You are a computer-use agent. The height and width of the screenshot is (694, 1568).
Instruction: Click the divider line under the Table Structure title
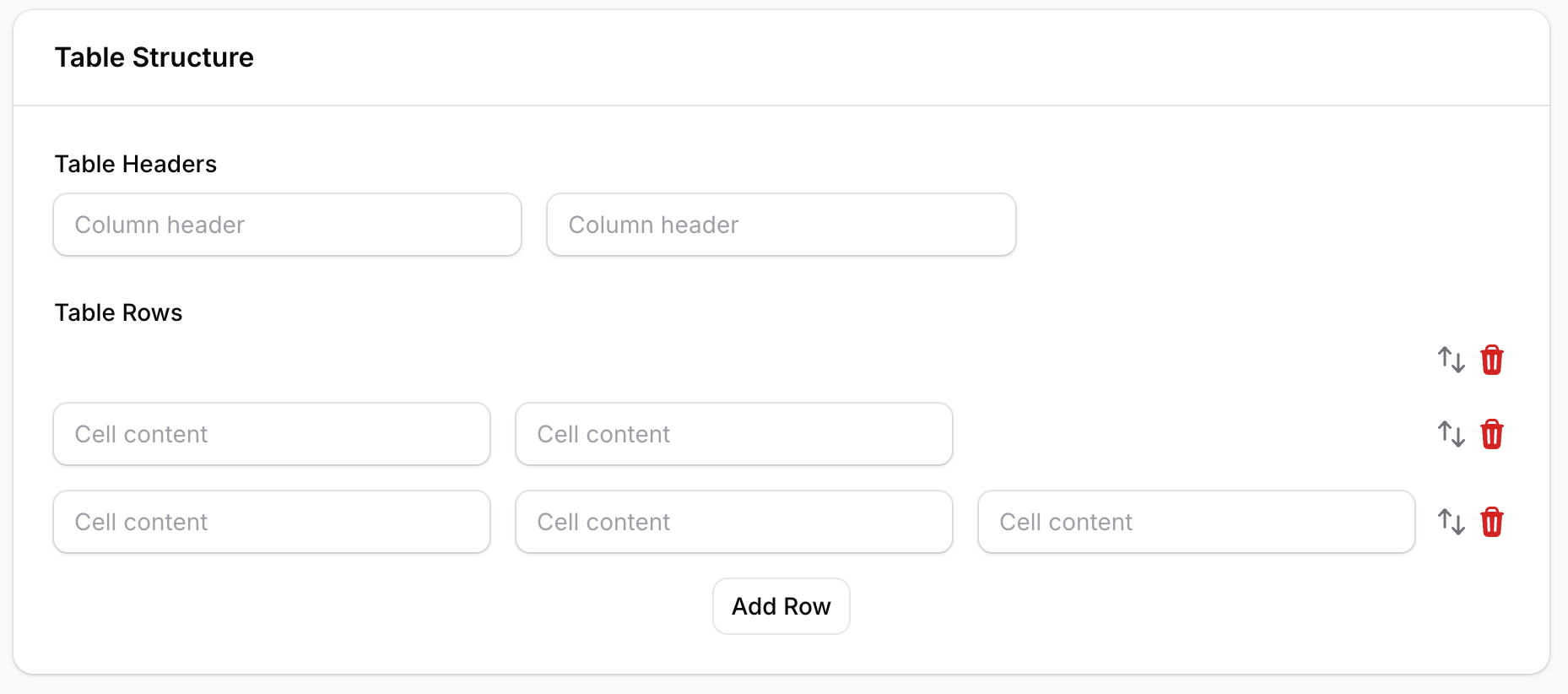(x=781, y=106)
